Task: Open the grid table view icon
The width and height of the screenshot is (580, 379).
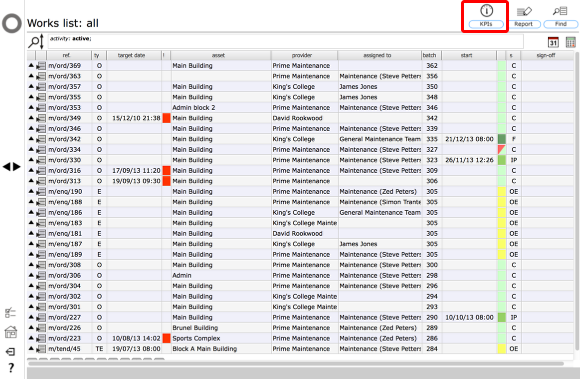Action: pos(571,42)
